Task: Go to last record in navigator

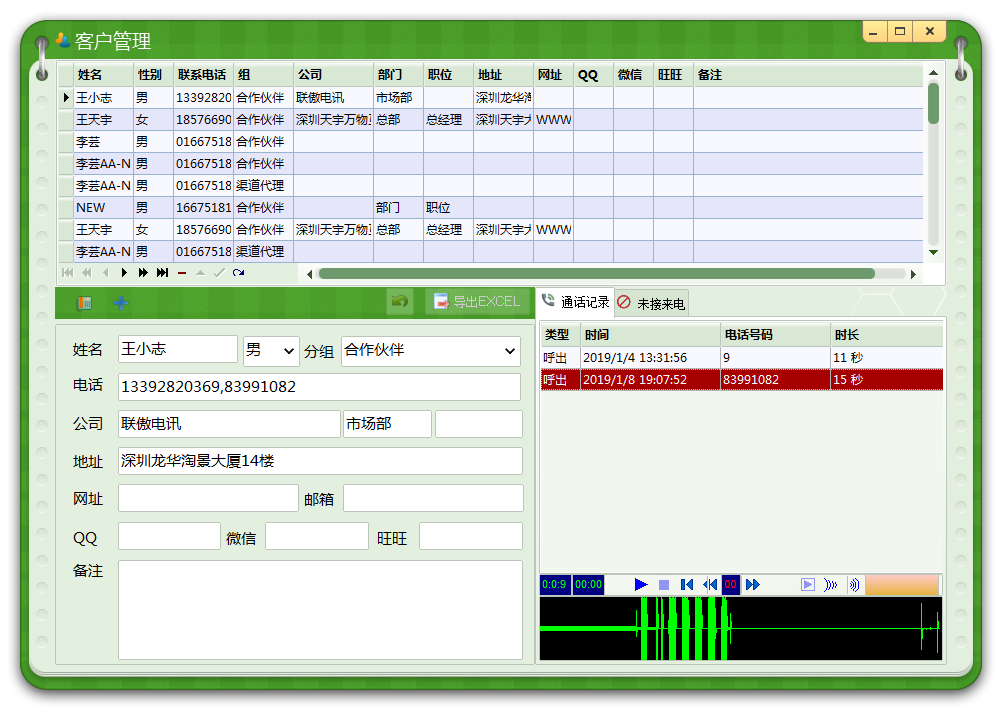Action: click(x=162, y=273)
